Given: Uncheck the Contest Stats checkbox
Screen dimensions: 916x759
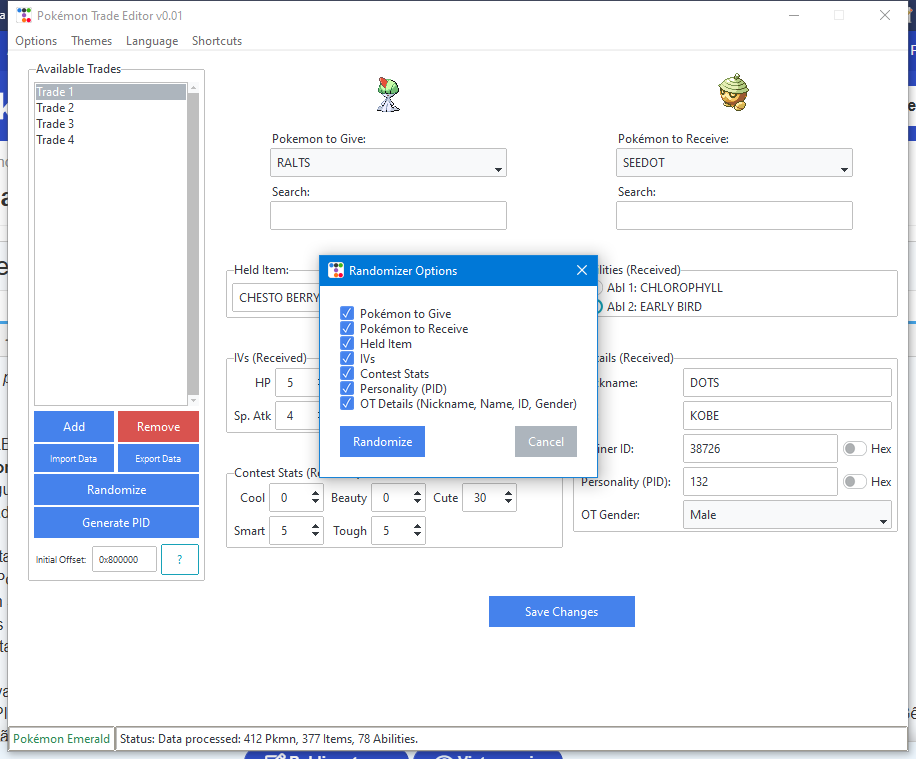Looking at the screenshot, I should 347,373.
